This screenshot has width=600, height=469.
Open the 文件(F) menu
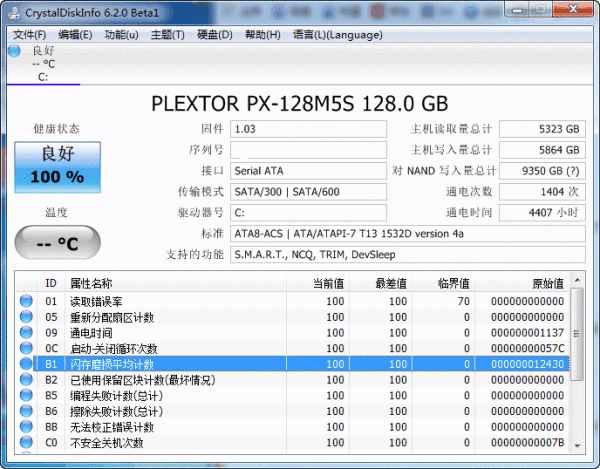tap(29, 35)
